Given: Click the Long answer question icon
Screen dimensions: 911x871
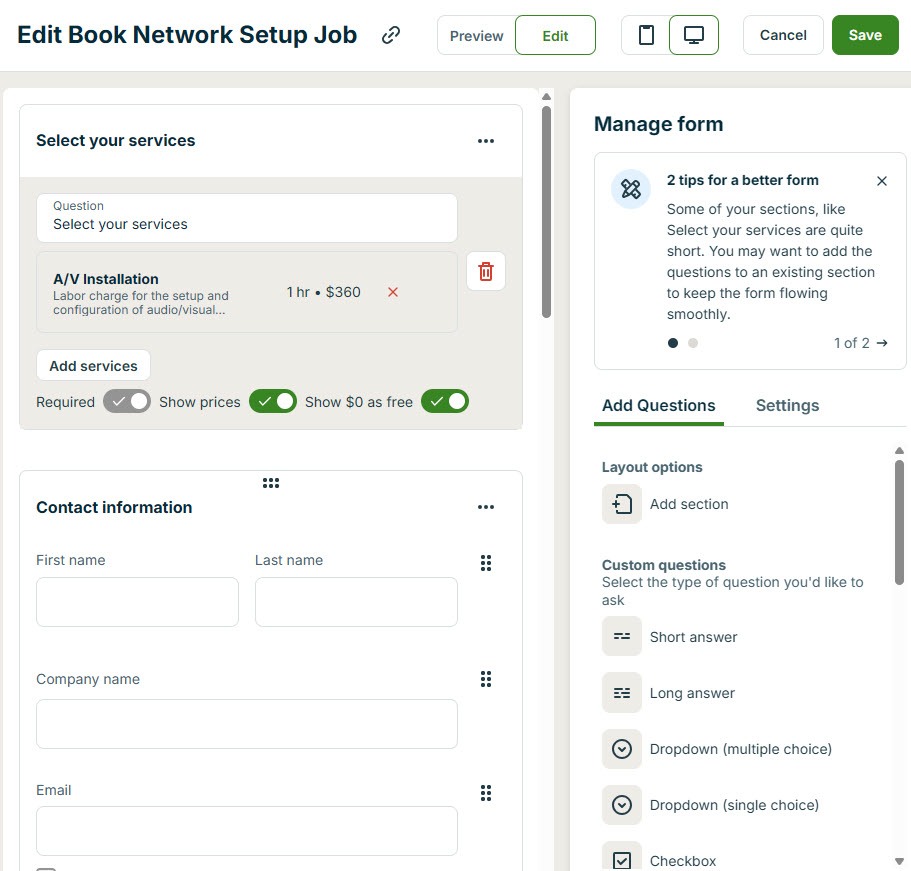Looking at the screenshot, I should click(x=622, y=693).
